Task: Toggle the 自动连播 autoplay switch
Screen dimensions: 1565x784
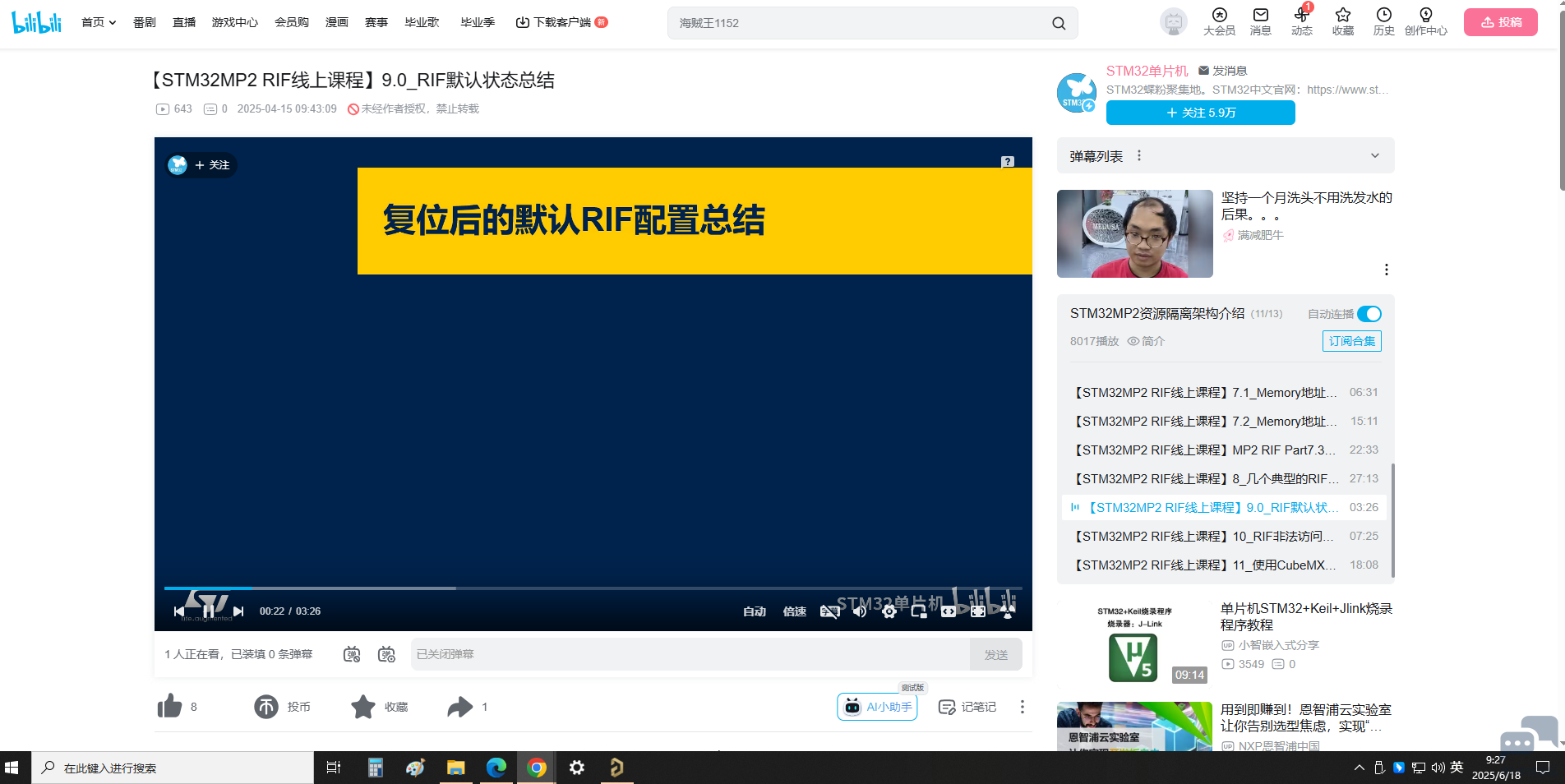Action: click(x=1369, y=314)
